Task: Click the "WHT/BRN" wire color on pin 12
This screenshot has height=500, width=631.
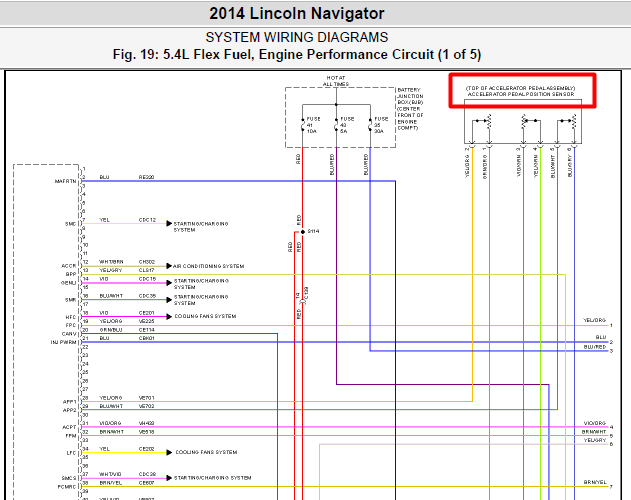Action: pos(111,262)
